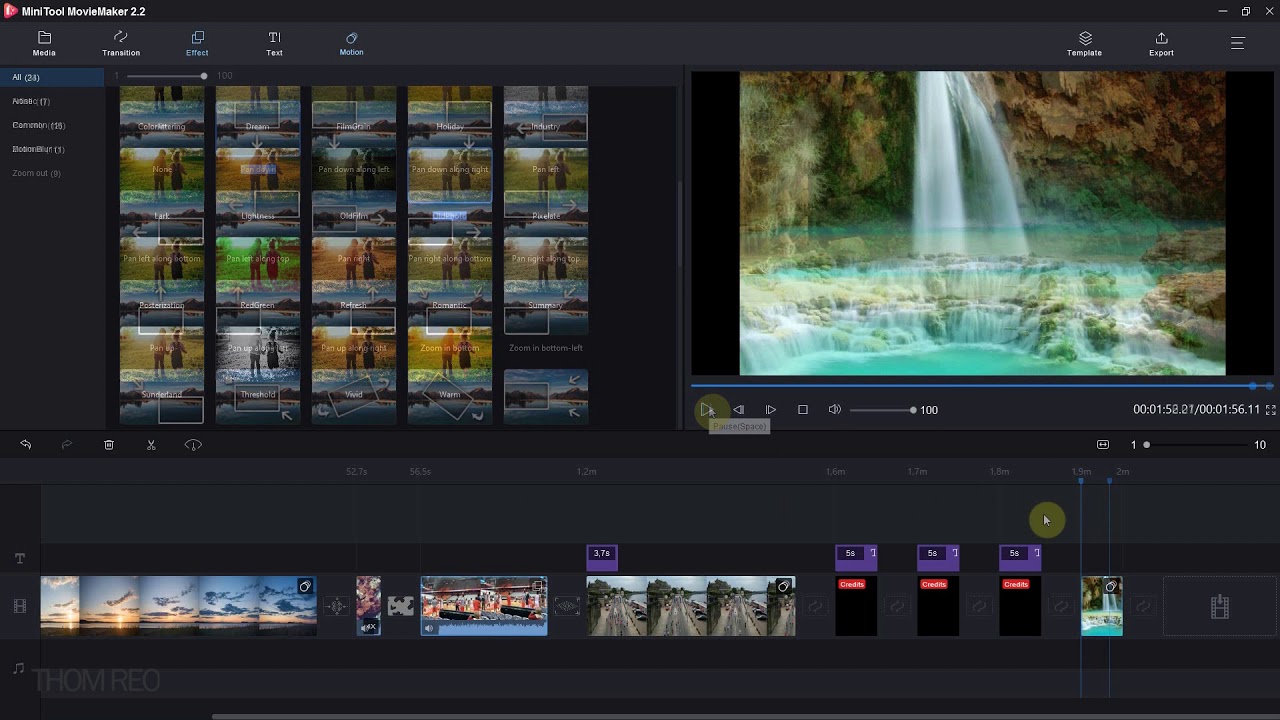The height and width of the screenshot is (720, 1280).
Task: Click motion badge on sunset clip
Action: 305,586
